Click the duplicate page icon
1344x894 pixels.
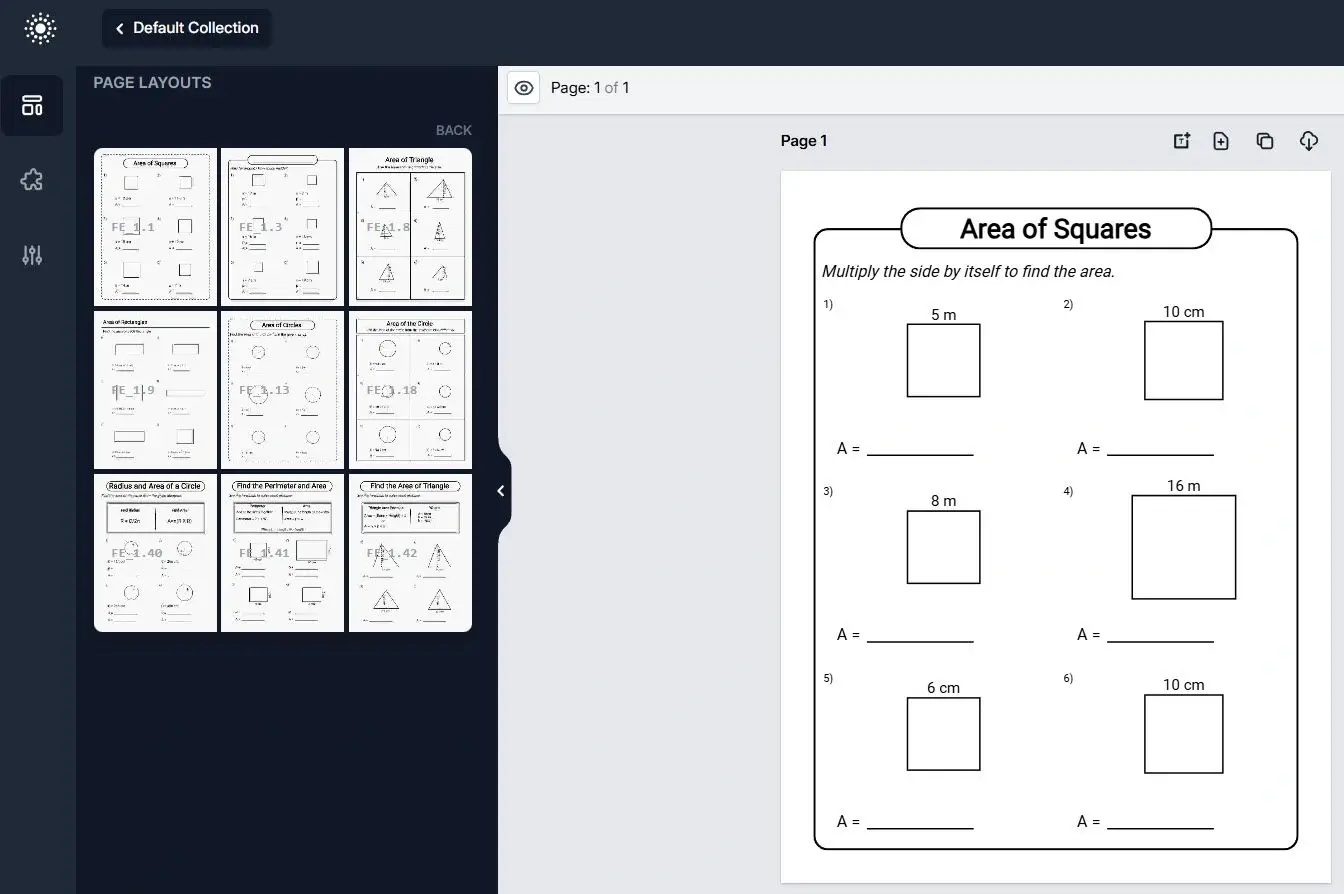coord(1265,141)
